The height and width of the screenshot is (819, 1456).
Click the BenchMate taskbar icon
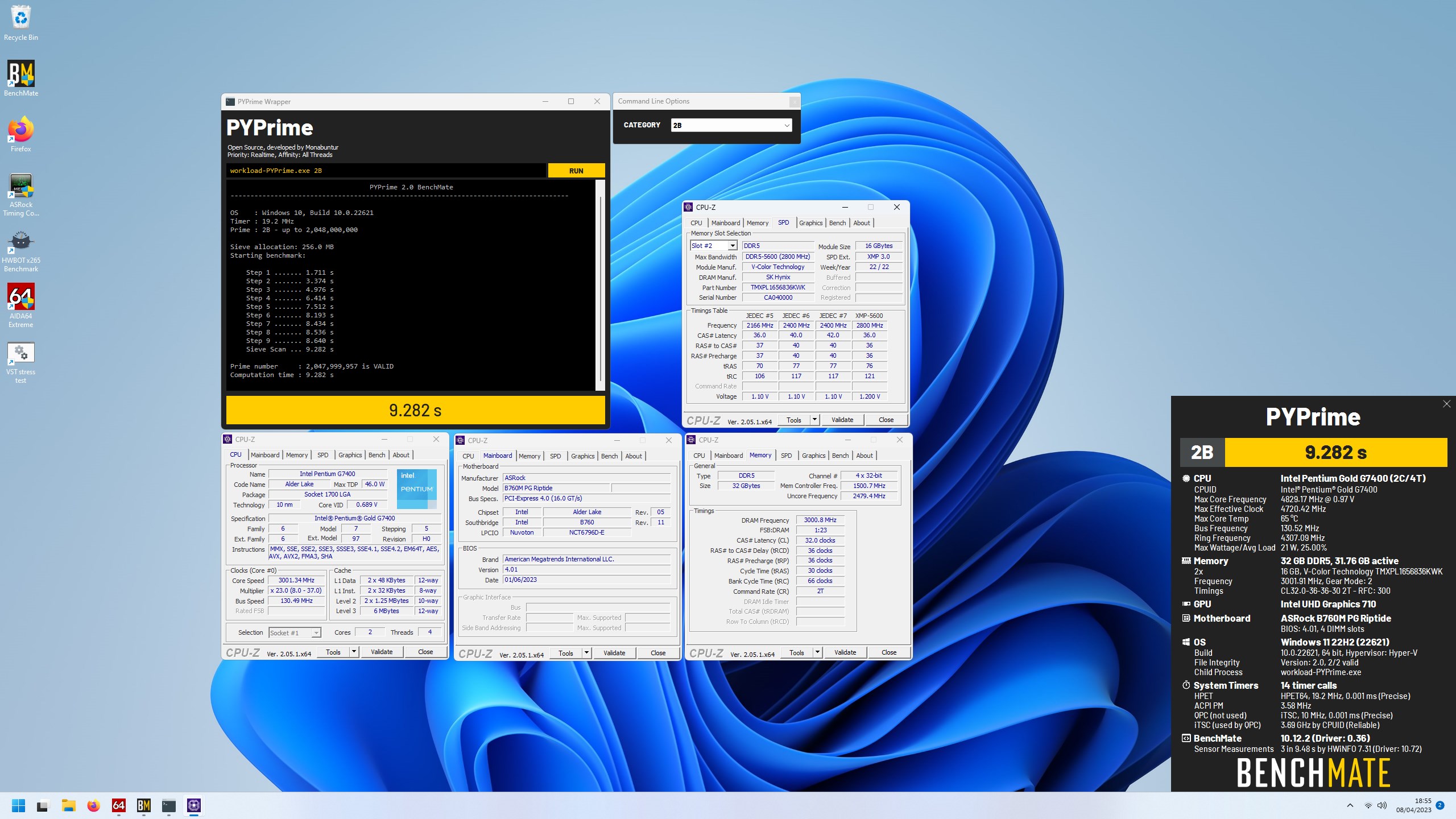(x=144, y=805)
